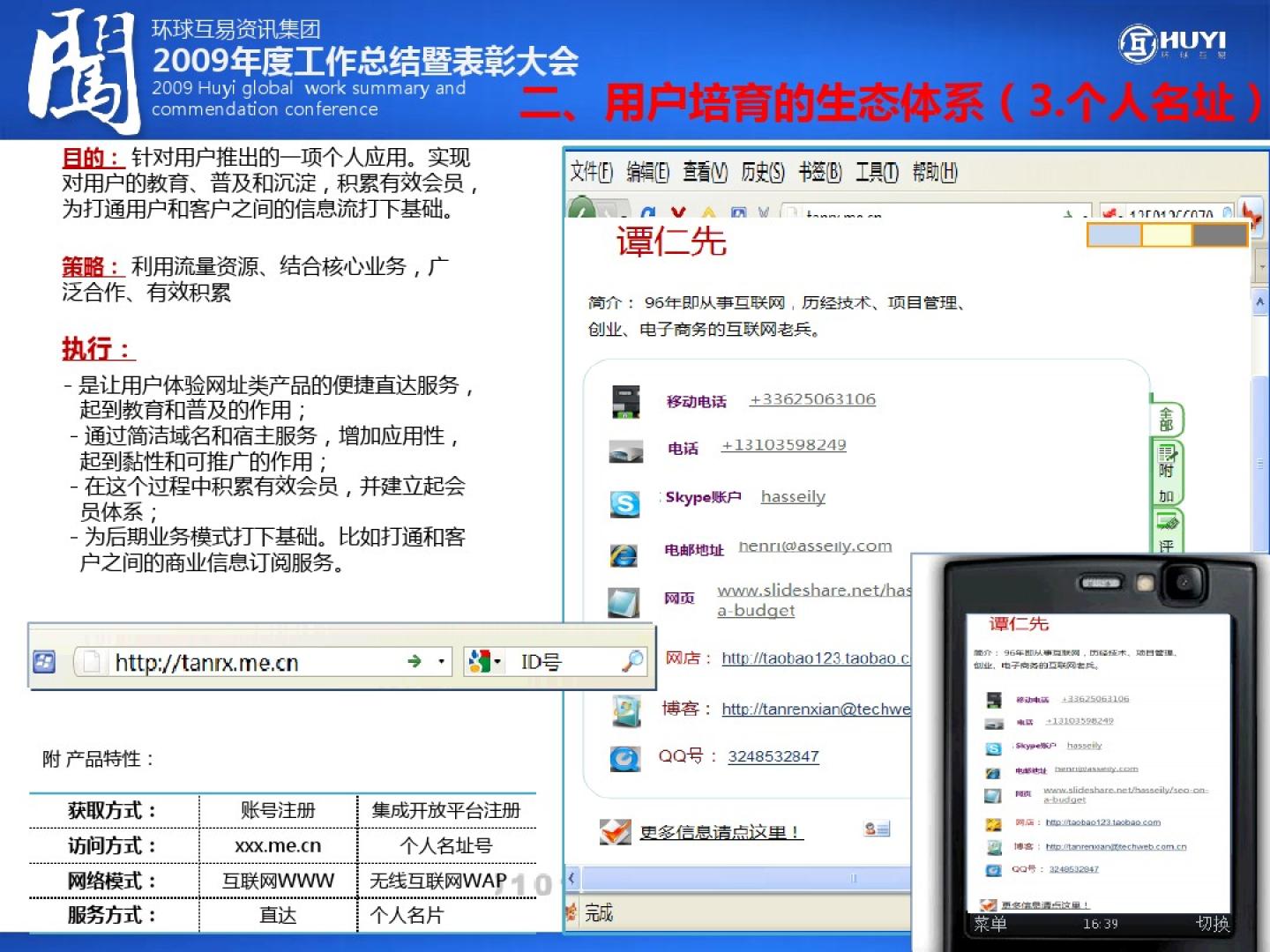The height and width of the screenshot is (952, 1270).
Task: Click the mobile phone icon beside 移动电话
Action: [x=626, y=402]
